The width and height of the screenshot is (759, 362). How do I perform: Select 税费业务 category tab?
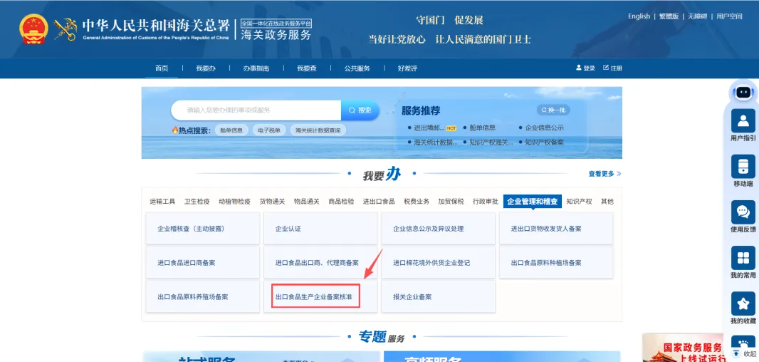pos(417,201)
